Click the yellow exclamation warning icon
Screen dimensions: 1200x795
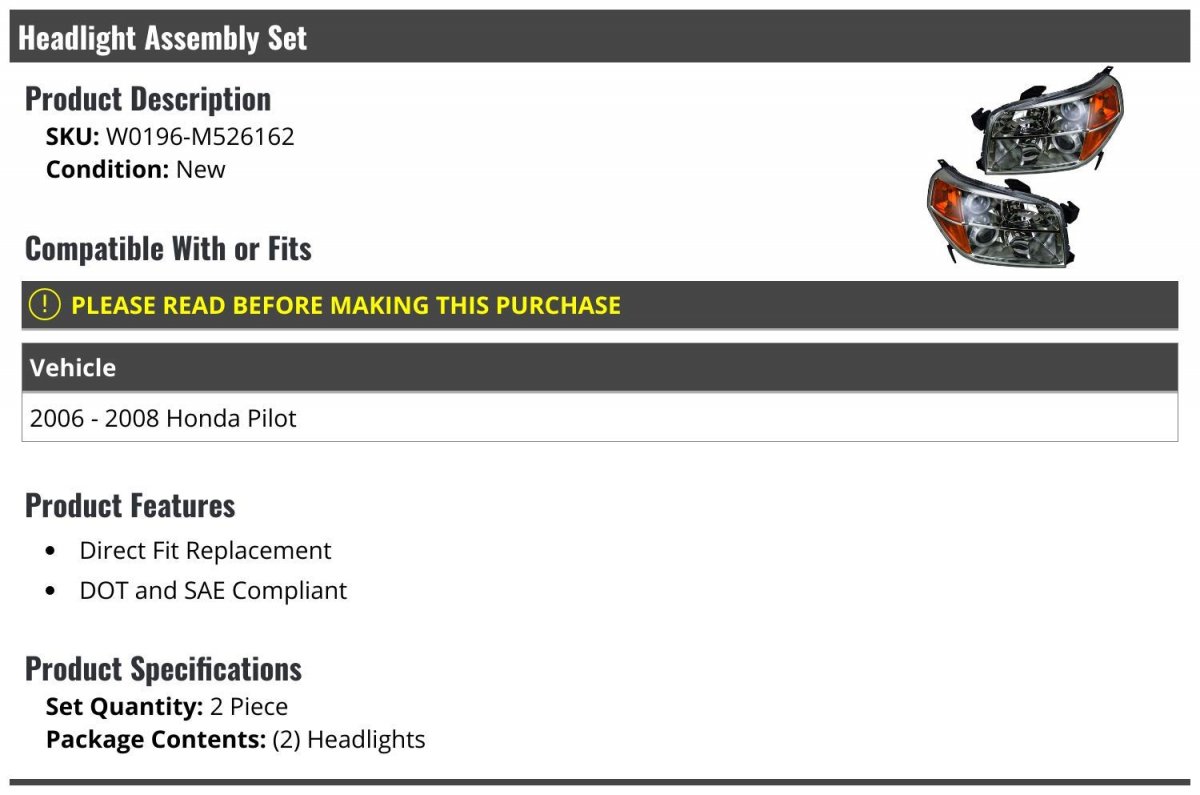click(45, 305)
